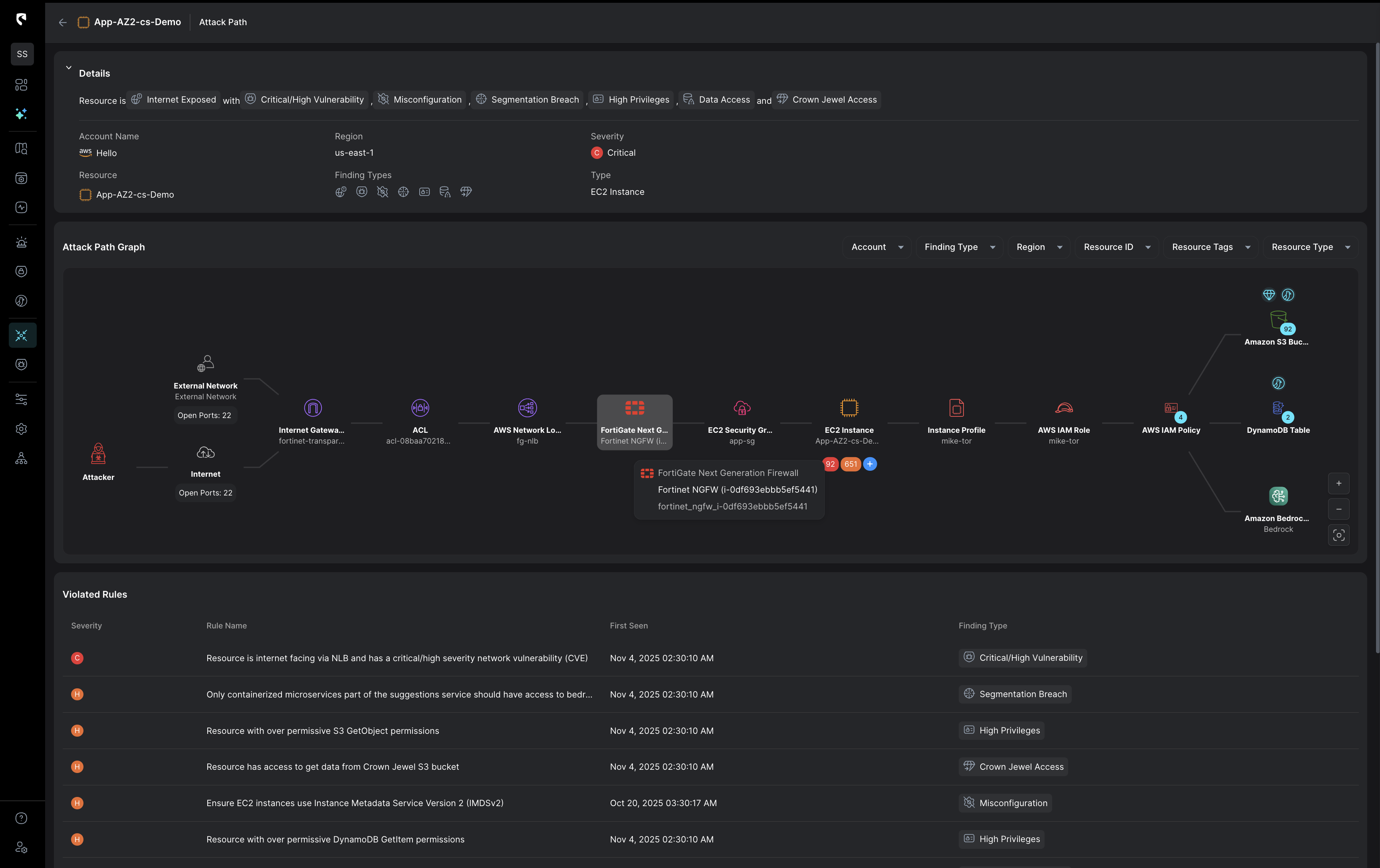Viewport: 1380px width, 868px height.
Task: Expand the Resource Type filter dropdown
Action: click(1310, 247)
